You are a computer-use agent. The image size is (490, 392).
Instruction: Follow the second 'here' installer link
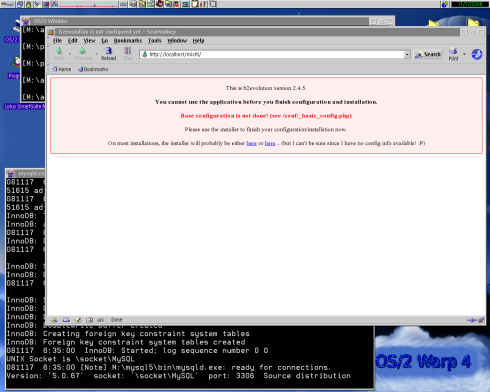click(270, 143)
